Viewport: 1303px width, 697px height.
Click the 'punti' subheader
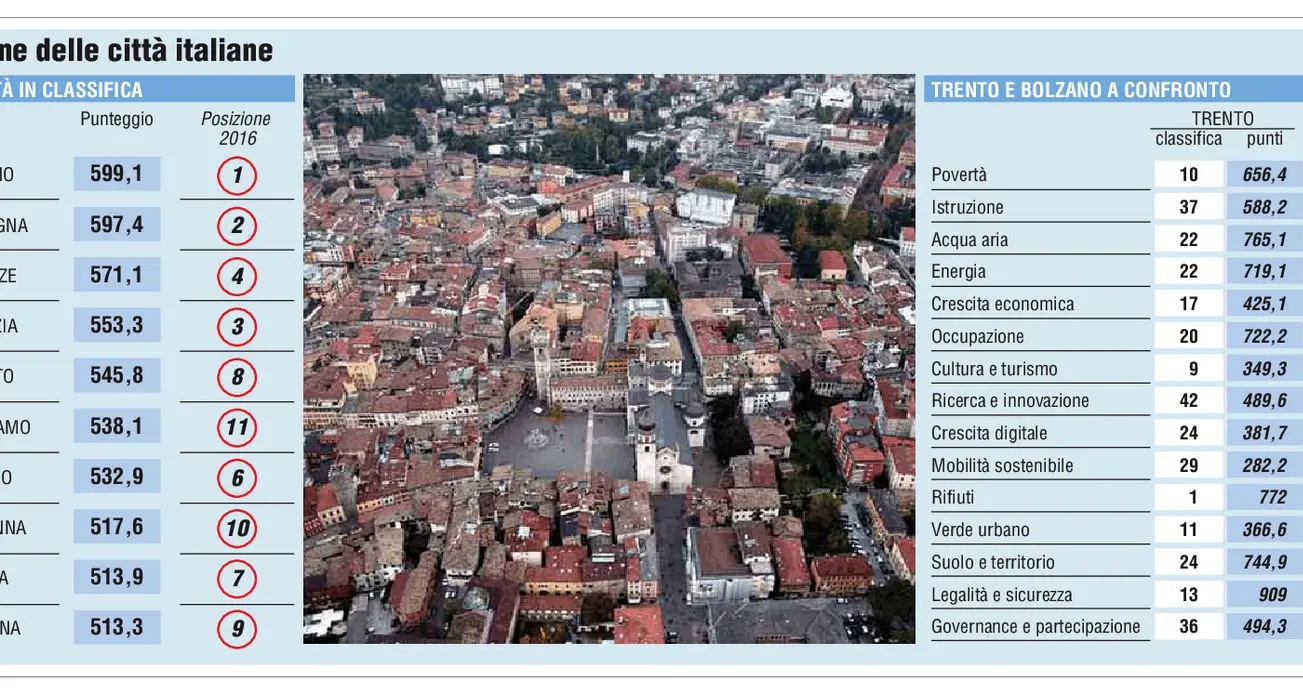coord(1265,140)
